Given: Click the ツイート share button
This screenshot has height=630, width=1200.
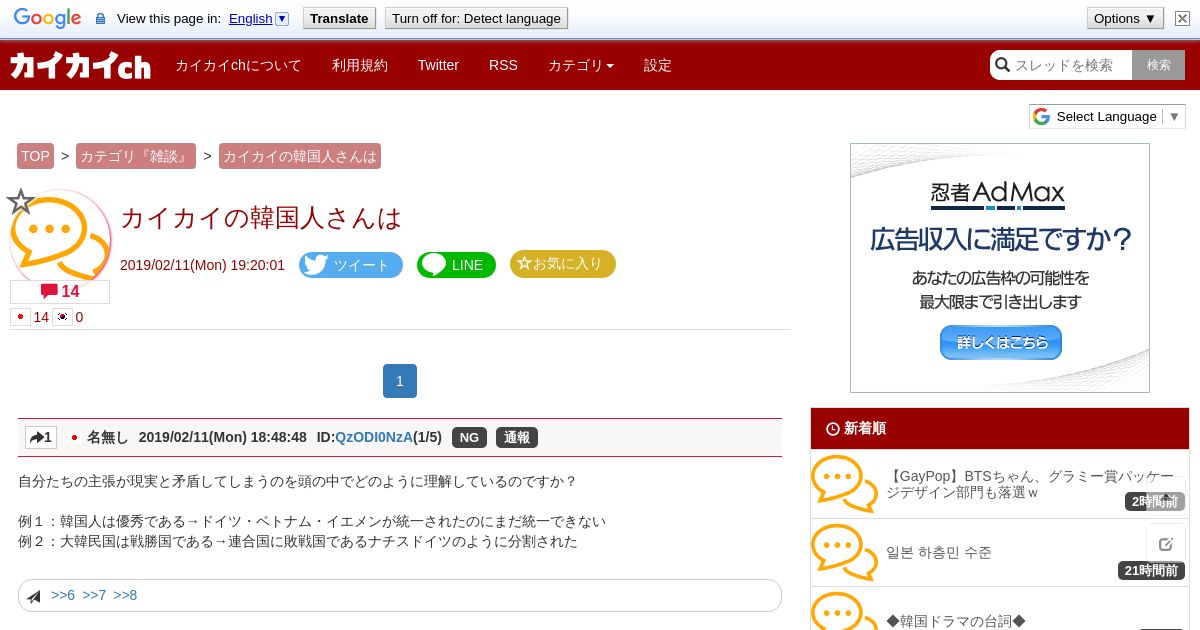Looking at the screenshot, I should pyautogui.click(x=351, y=265).
